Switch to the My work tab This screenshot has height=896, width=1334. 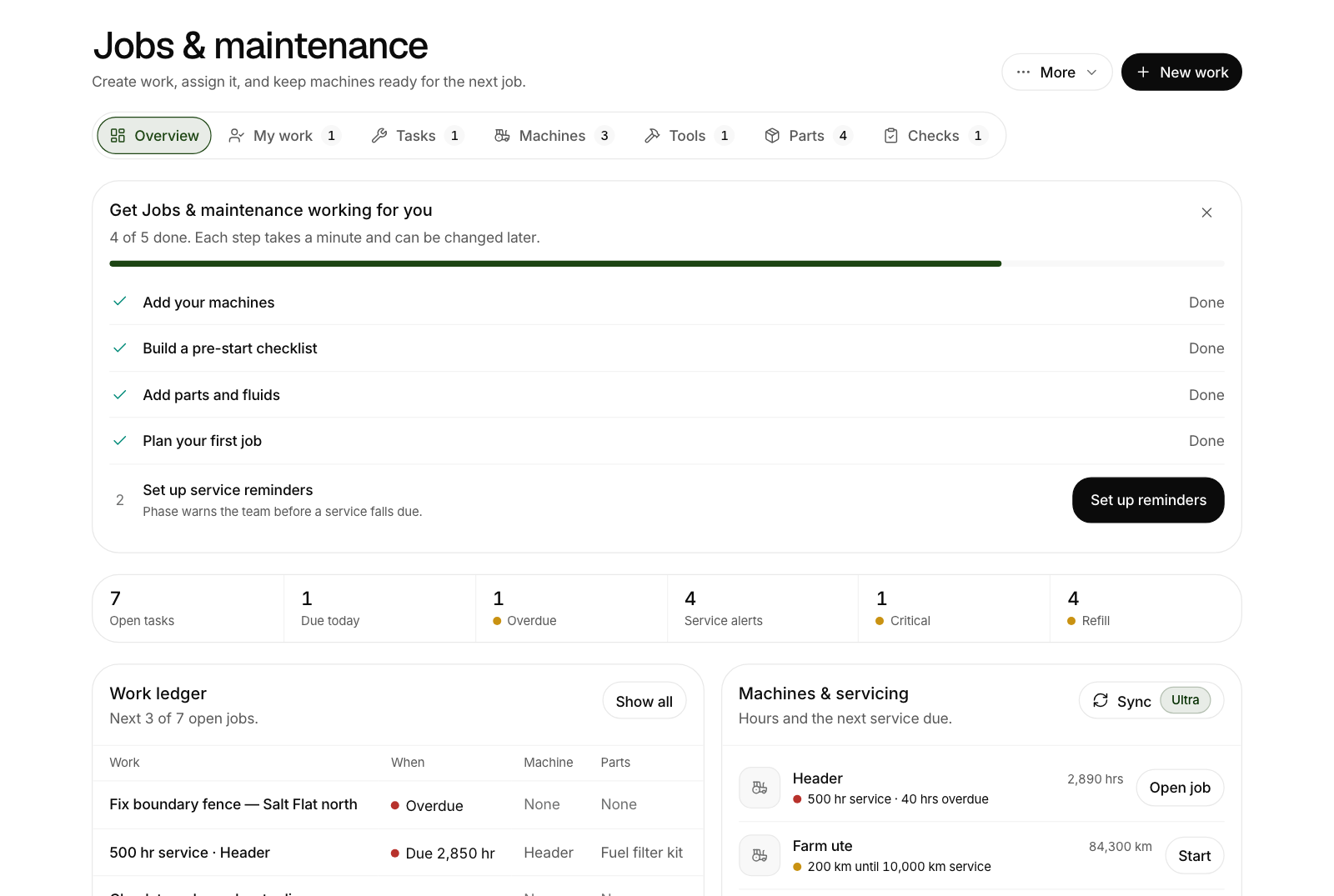click(285, 136)
